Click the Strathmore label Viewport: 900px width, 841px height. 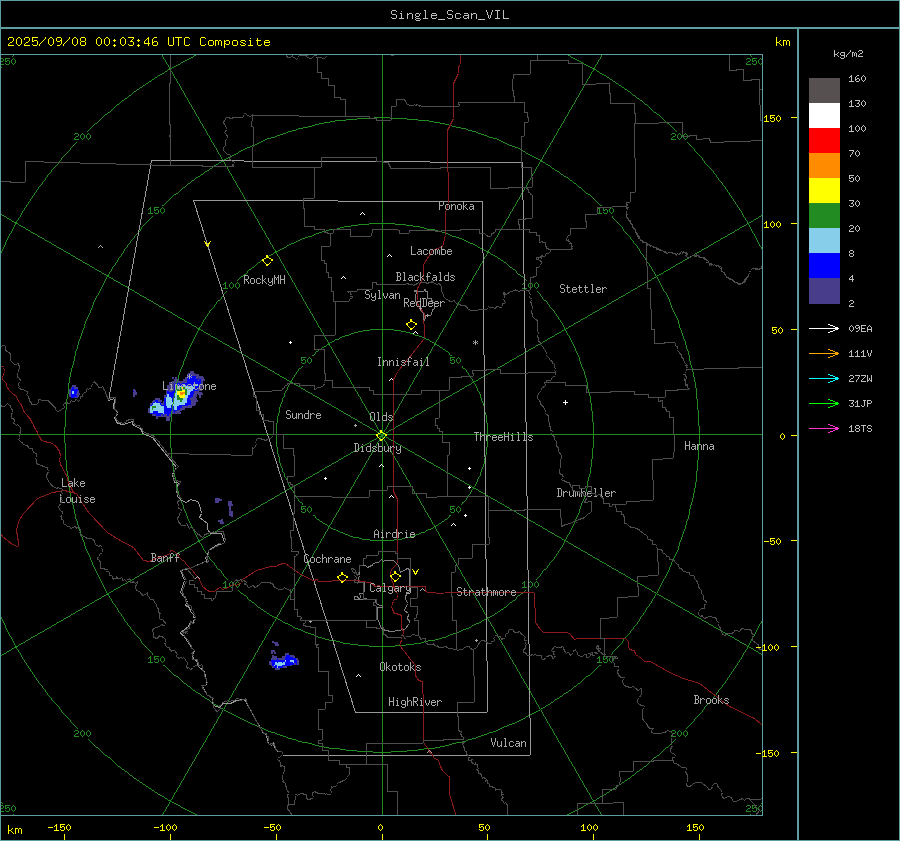[x=486, y=592]
